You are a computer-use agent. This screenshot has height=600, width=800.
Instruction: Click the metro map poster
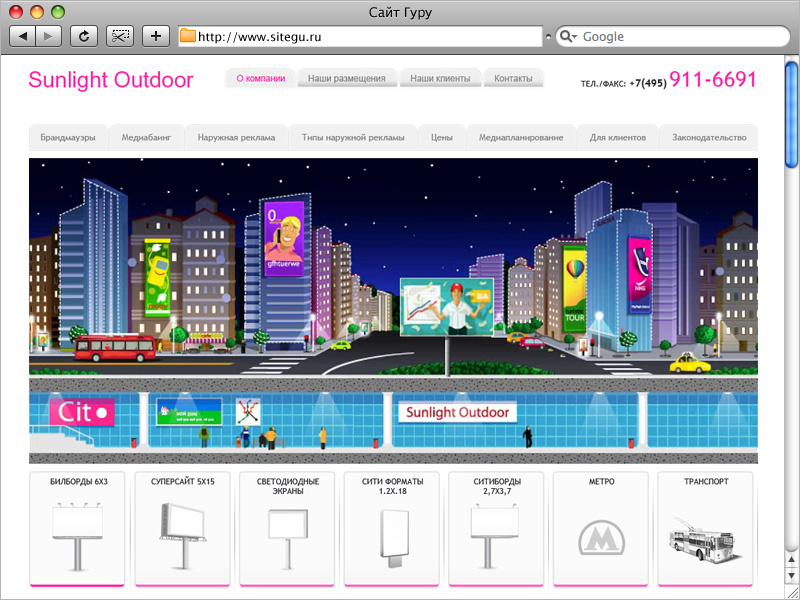248,411
